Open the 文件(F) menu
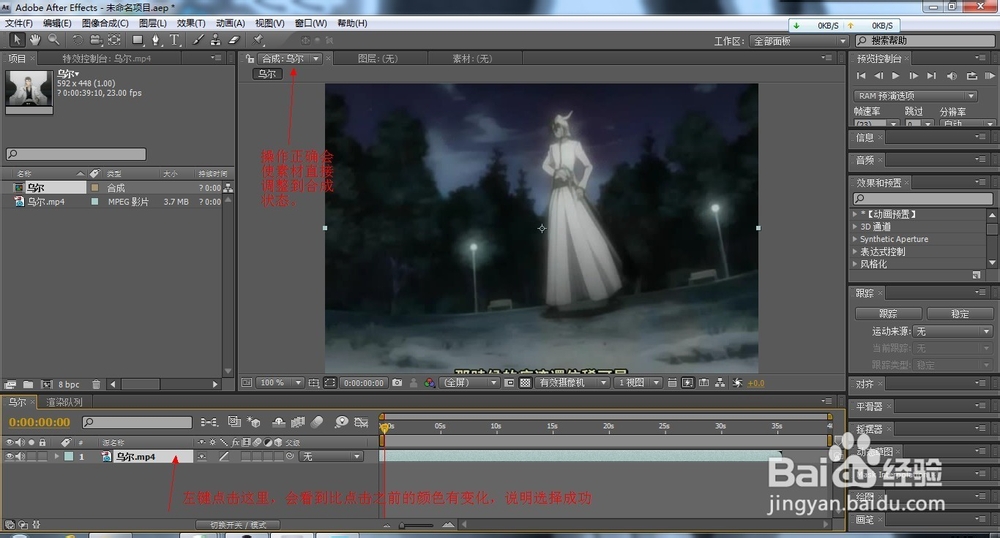 (19, 23)
